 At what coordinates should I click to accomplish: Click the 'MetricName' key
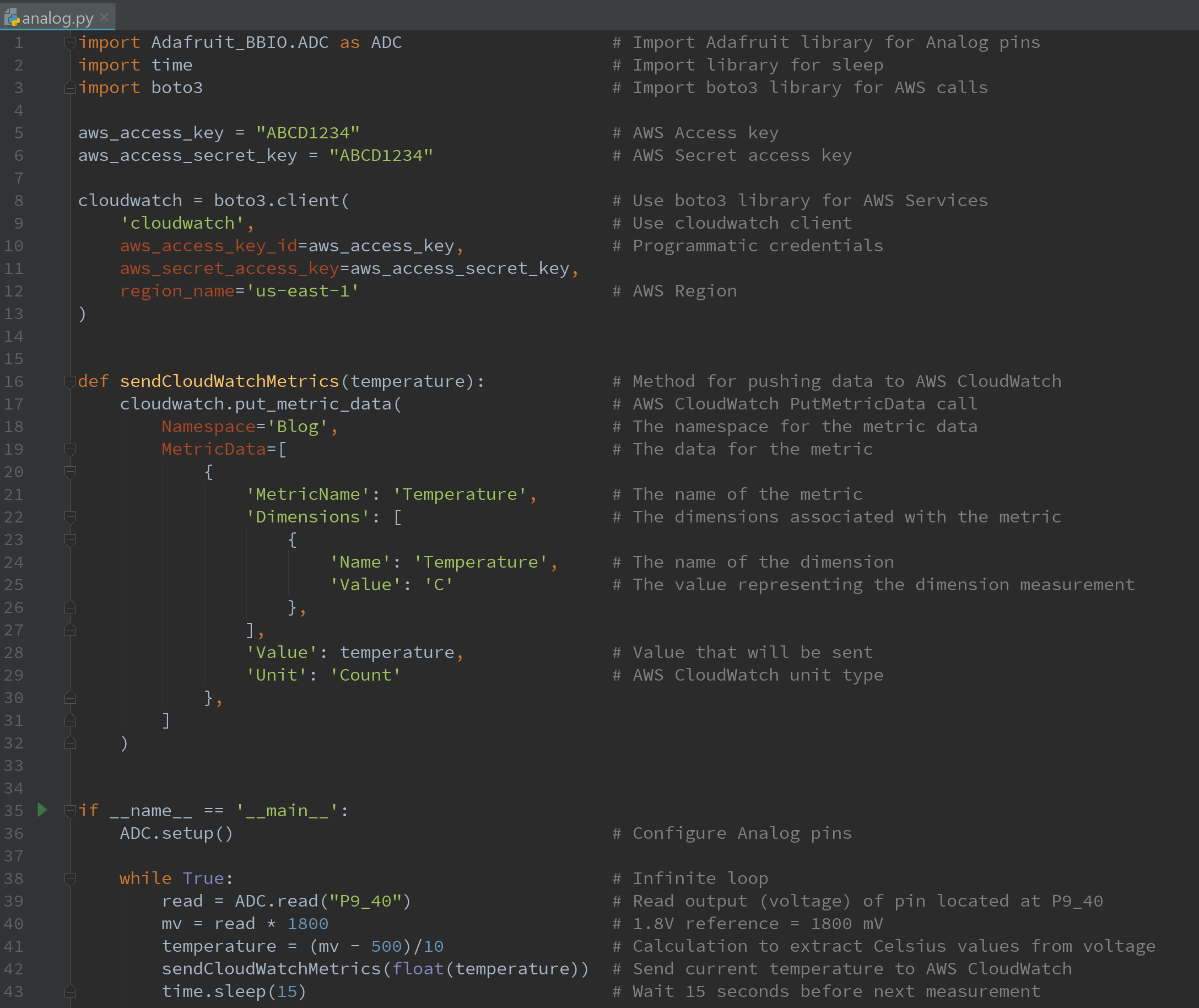click(x=308, y=494)
